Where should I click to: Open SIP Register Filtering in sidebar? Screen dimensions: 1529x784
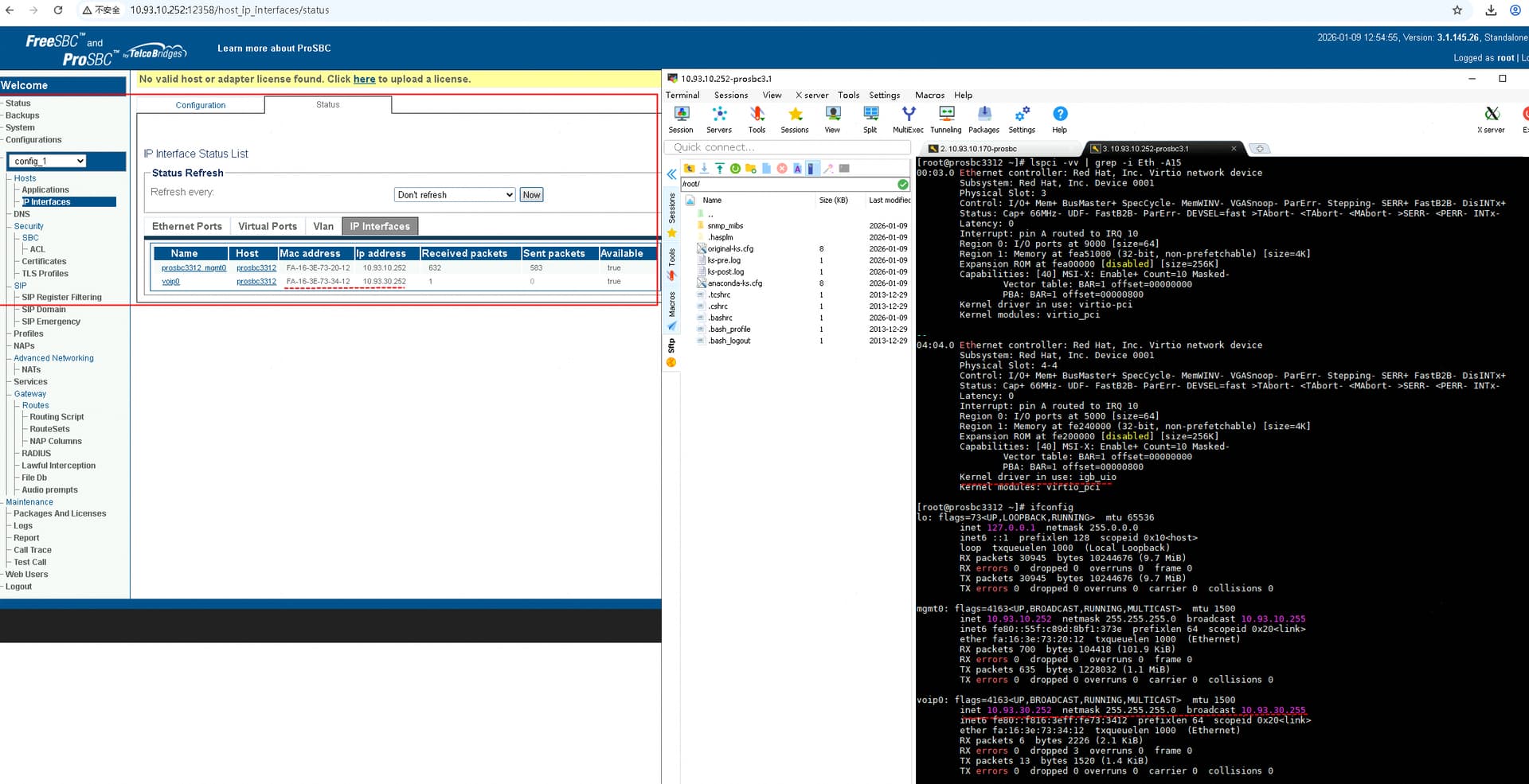[x=61, y=298]
